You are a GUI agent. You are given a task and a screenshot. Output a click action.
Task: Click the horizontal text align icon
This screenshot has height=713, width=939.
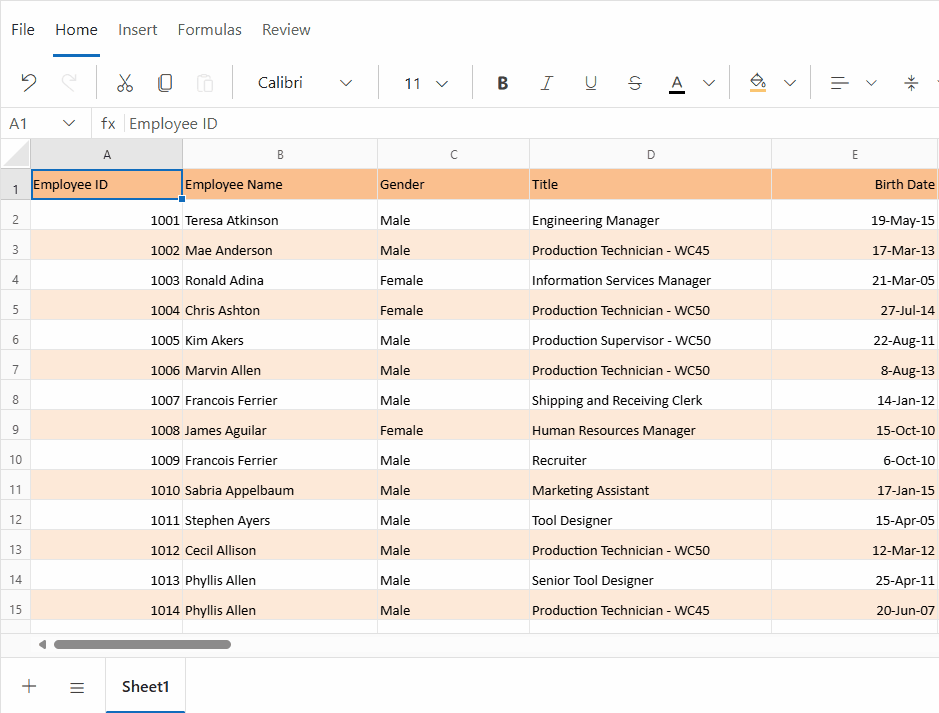point(840,83)
